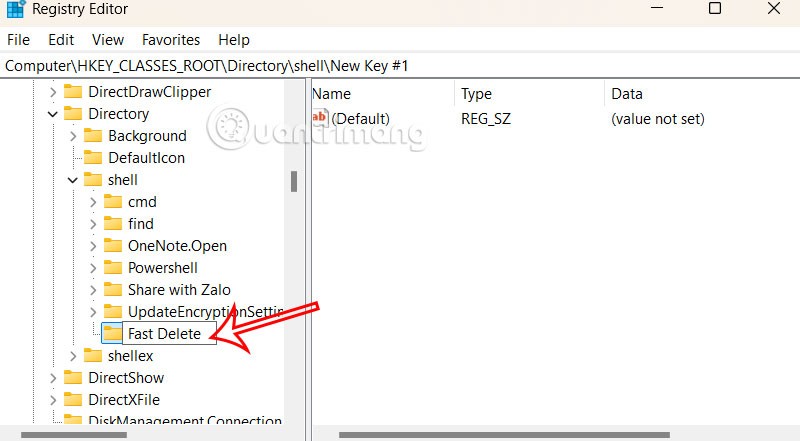The image size is (800, 441).
Task: Expand the Background key chevron
Action: point(72,136)
